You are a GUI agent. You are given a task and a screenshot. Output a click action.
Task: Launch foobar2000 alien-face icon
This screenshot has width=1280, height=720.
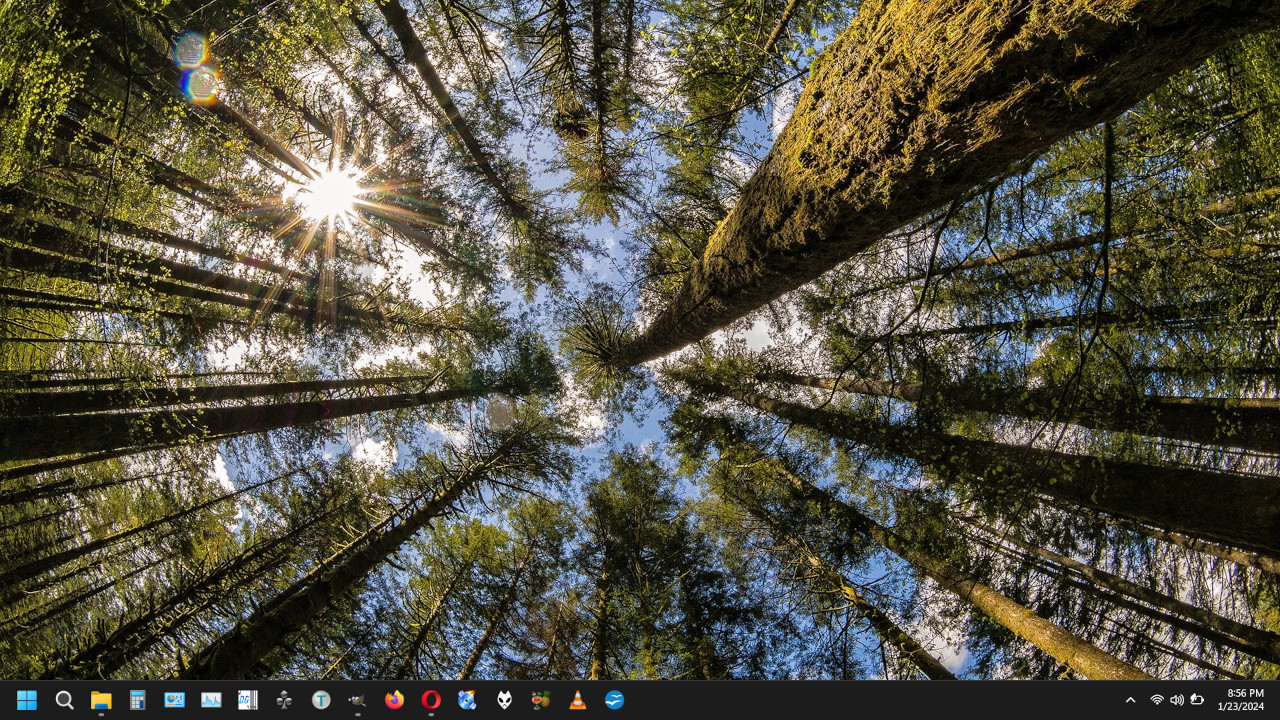pos(504,700)
